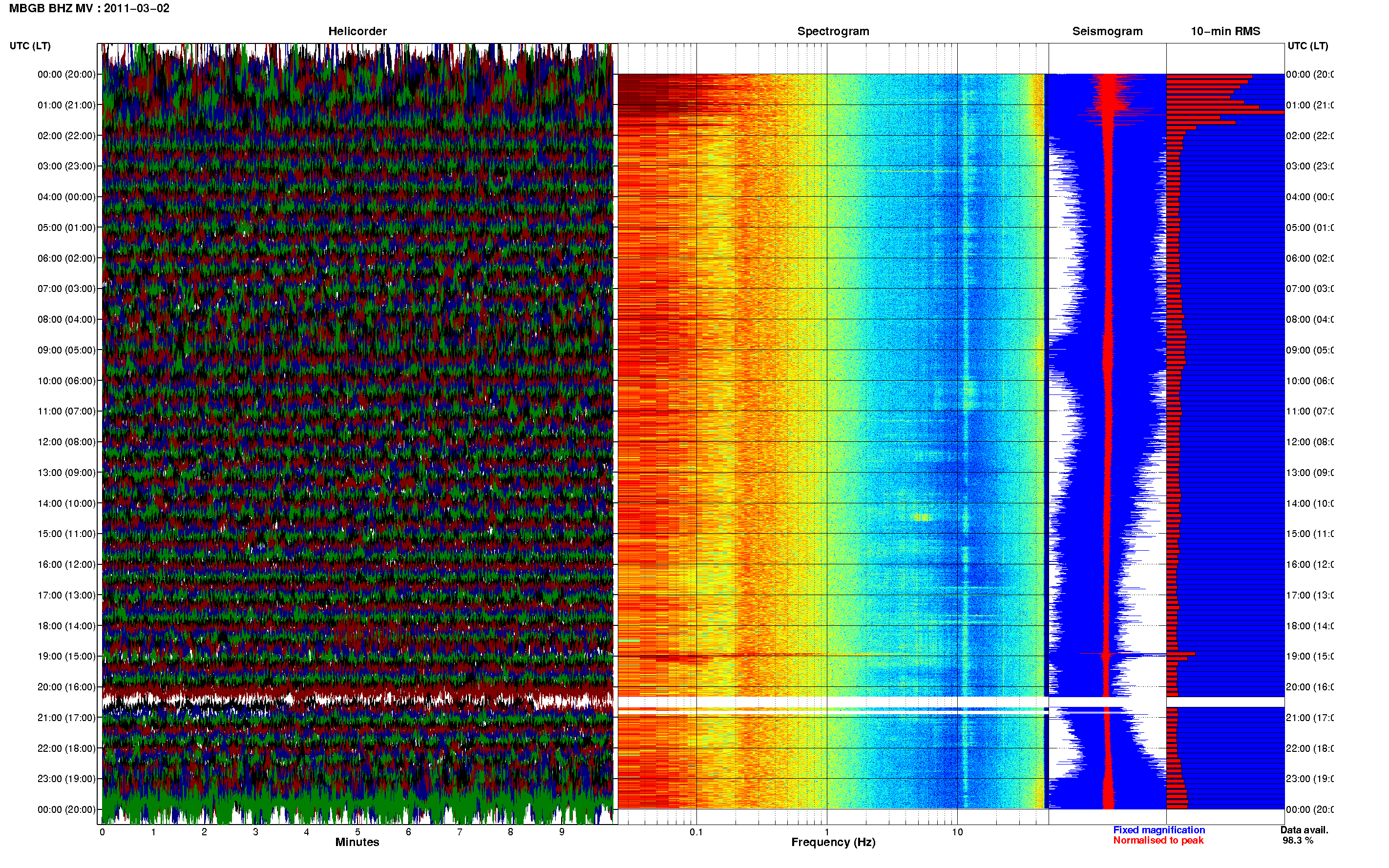This screenshot has height=868, width=1389.
Task: Click the left '04:00 (00:00)' time label
Action: click(66, 197)
